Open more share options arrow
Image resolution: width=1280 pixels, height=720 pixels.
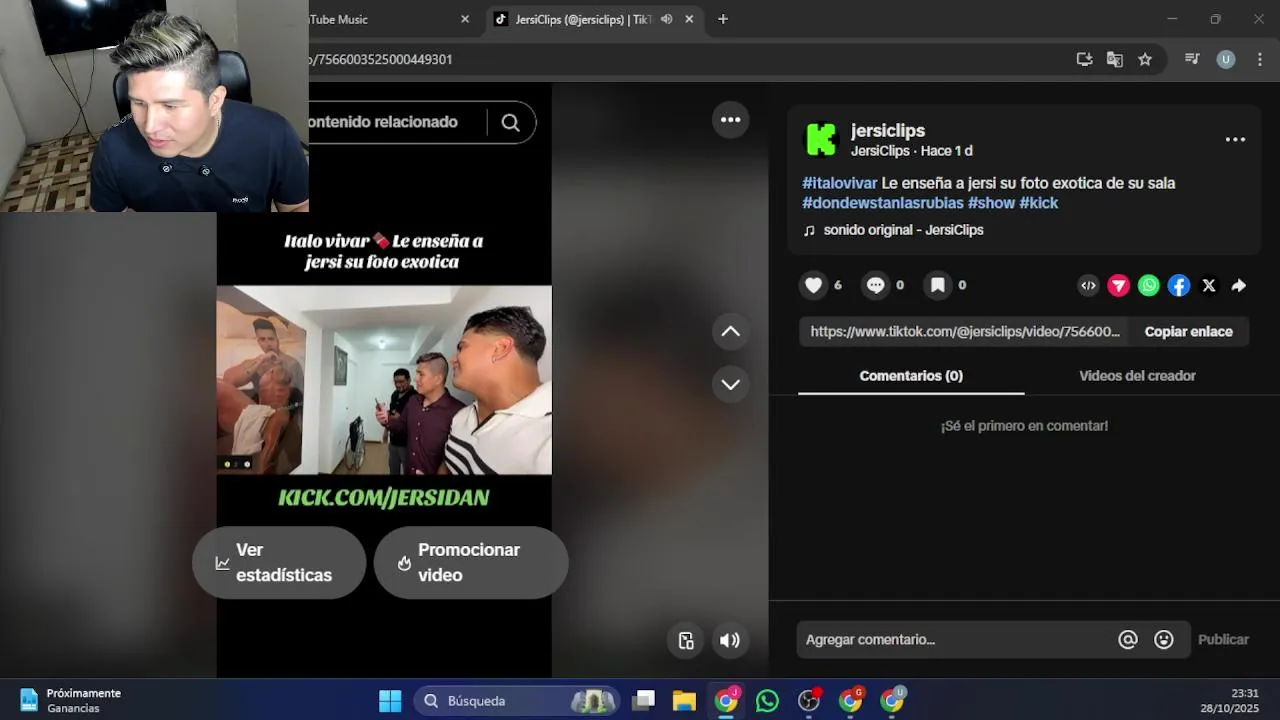click(1239, 286)
